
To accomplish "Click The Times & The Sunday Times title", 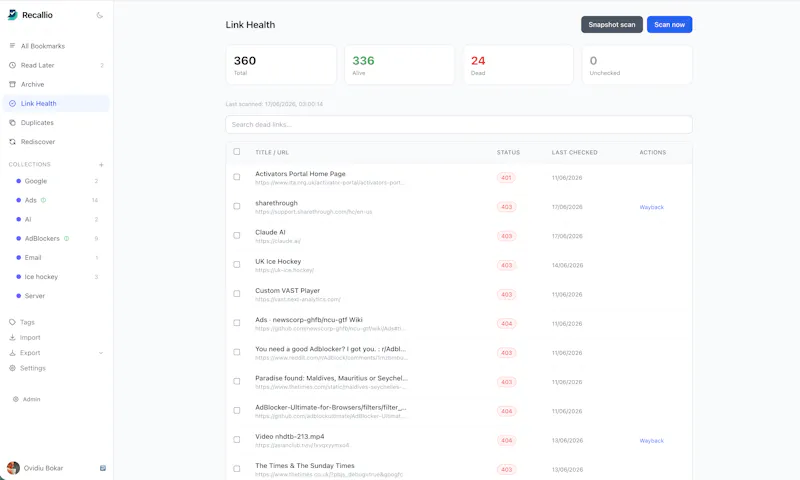I will [305, 465].
